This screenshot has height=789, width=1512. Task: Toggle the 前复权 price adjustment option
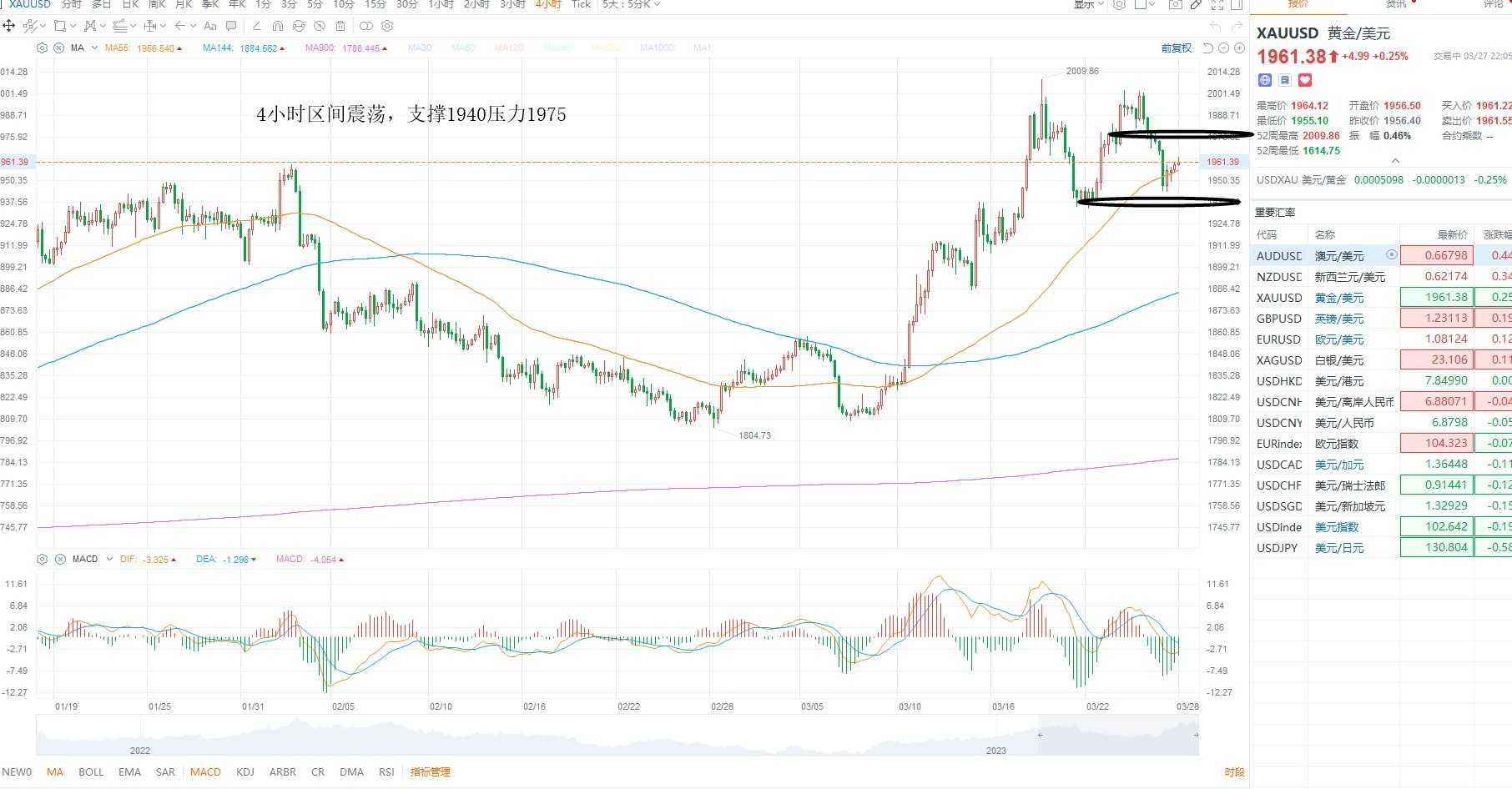(1177, 48)
